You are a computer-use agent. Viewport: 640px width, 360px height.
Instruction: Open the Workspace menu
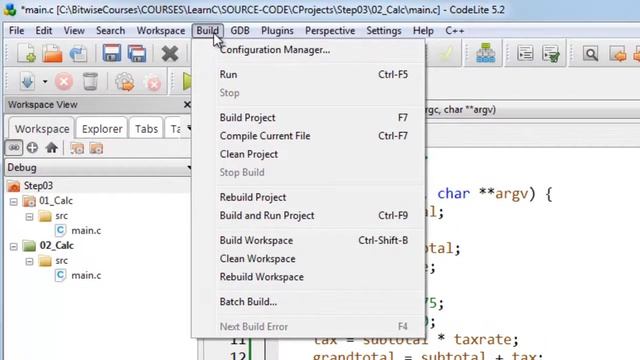161,31
